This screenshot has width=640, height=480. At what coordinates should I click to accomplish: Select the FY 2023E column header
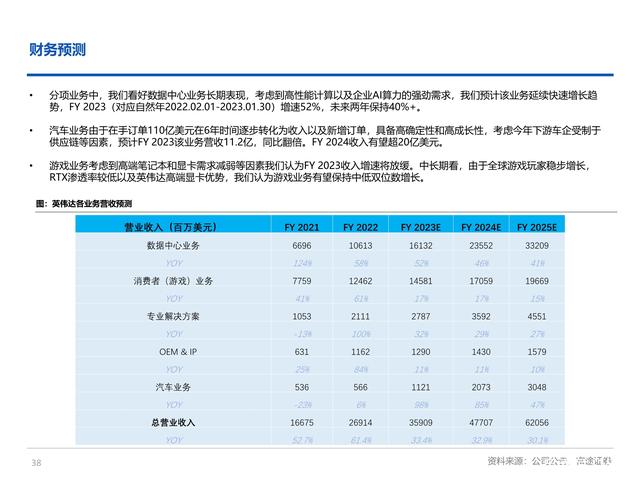(421, 227)
